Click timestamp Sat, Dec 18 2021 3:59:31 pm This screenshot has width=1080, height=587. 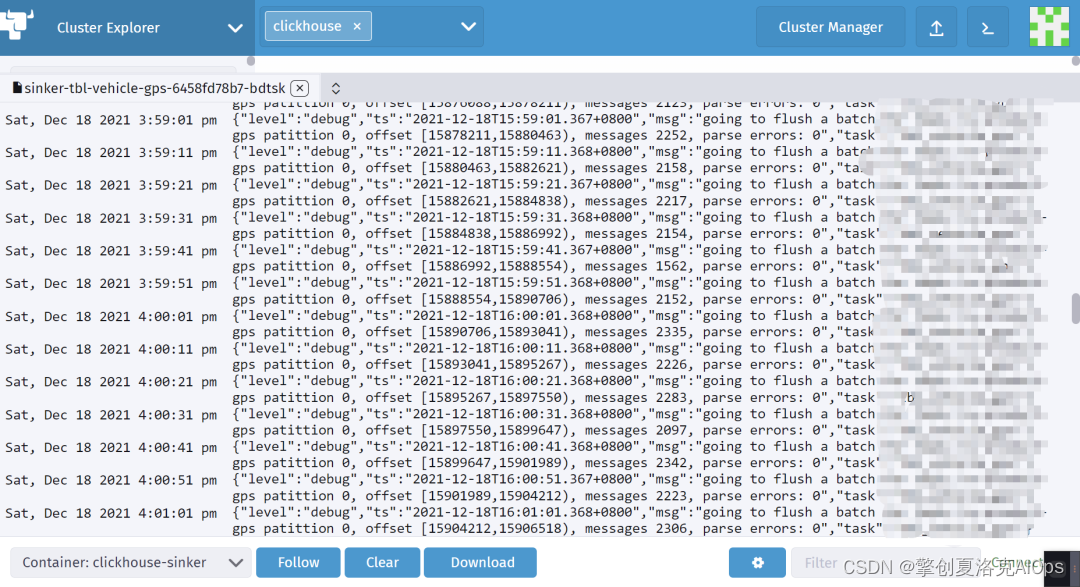click(111, 218)
